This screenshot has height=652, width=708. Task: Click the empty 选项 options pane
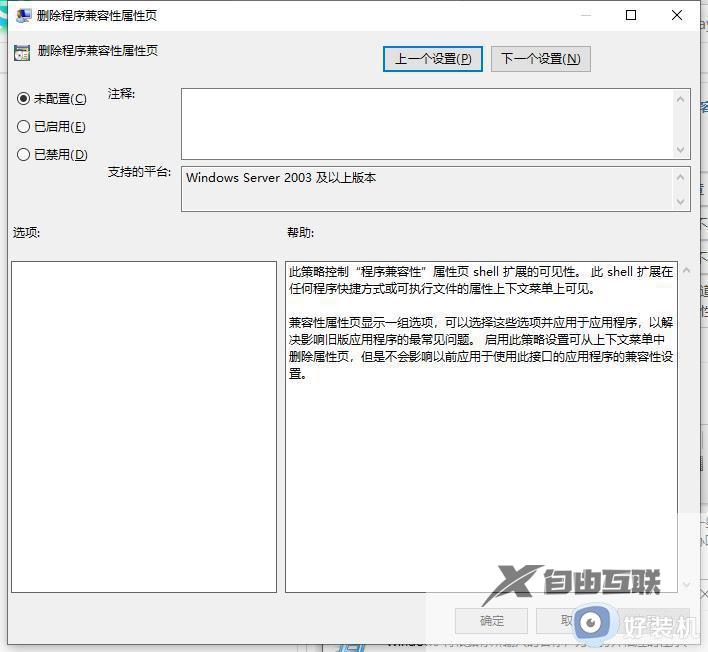(x=144, y=427)
